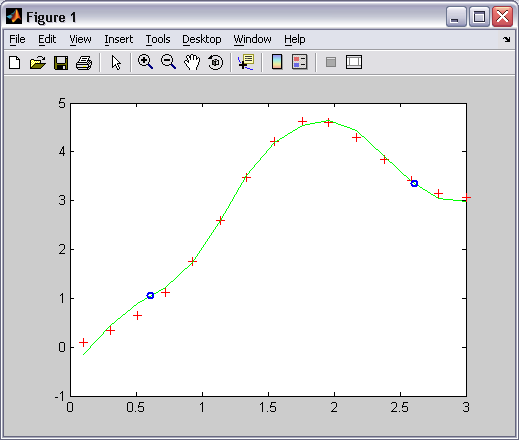Viewport: 519px width, 440px height.
Task: Activate the Data Cursor tool
Action: tap(246, 62)
